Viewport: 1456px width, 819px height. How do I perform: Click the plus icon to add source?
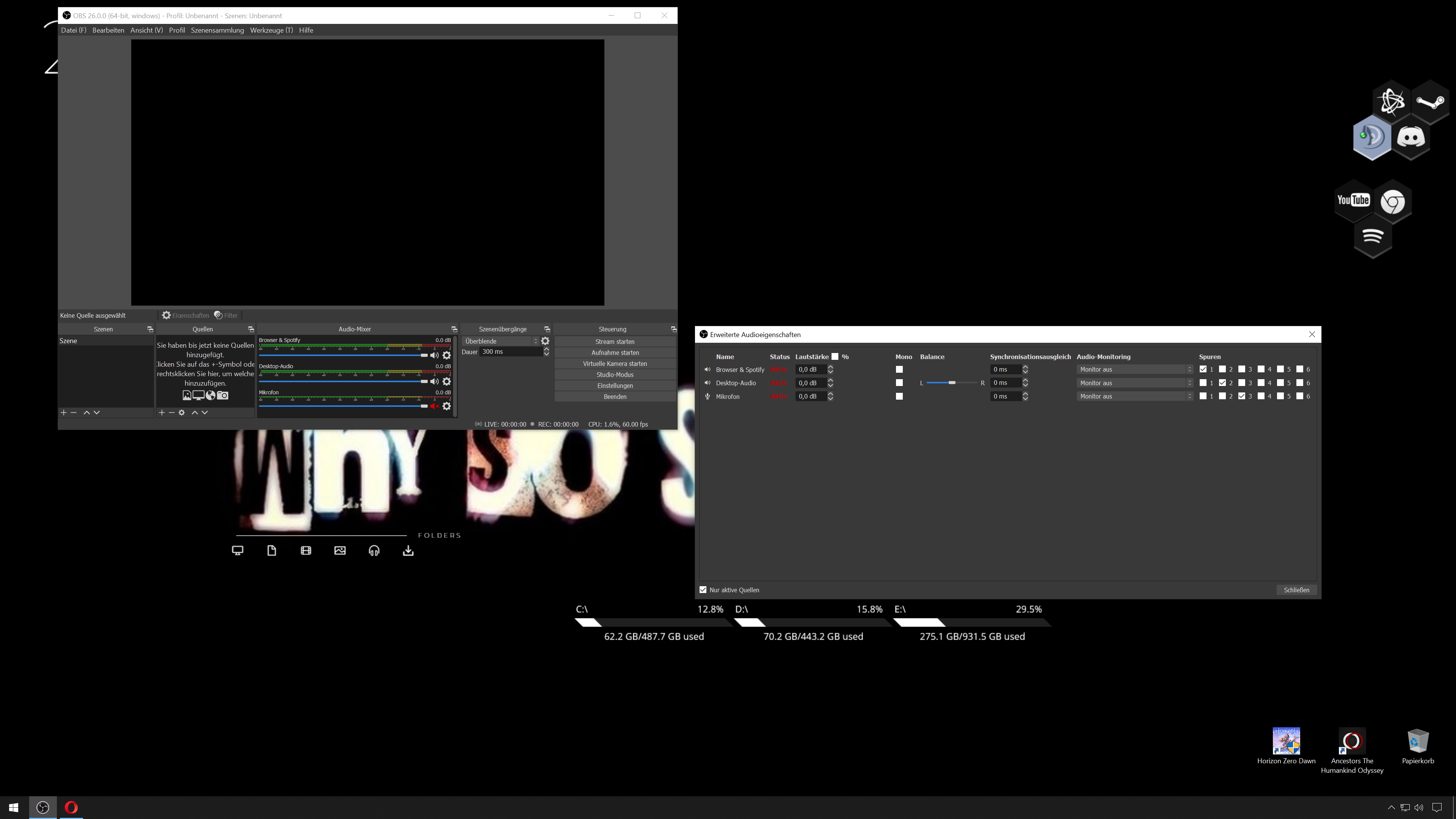[162, 413]
